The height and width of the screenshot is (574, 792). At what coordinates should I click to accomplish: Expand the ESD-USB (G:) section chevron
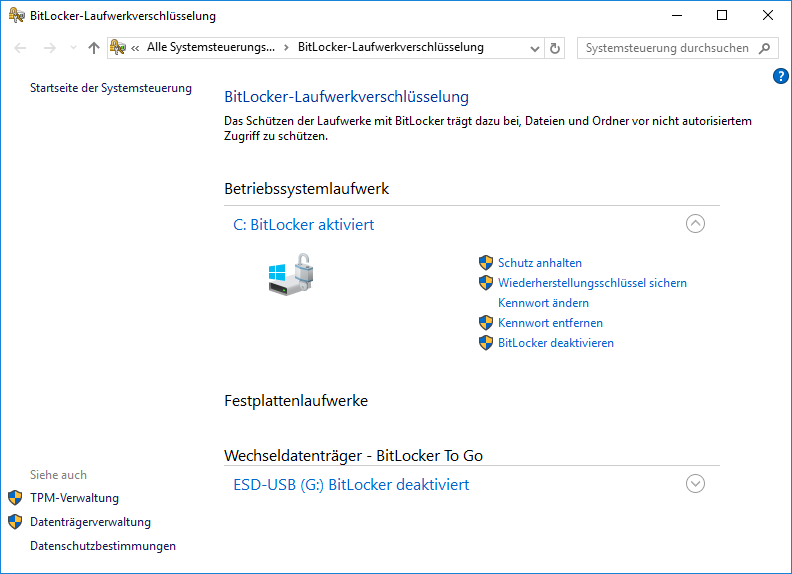tap(695, 484)
